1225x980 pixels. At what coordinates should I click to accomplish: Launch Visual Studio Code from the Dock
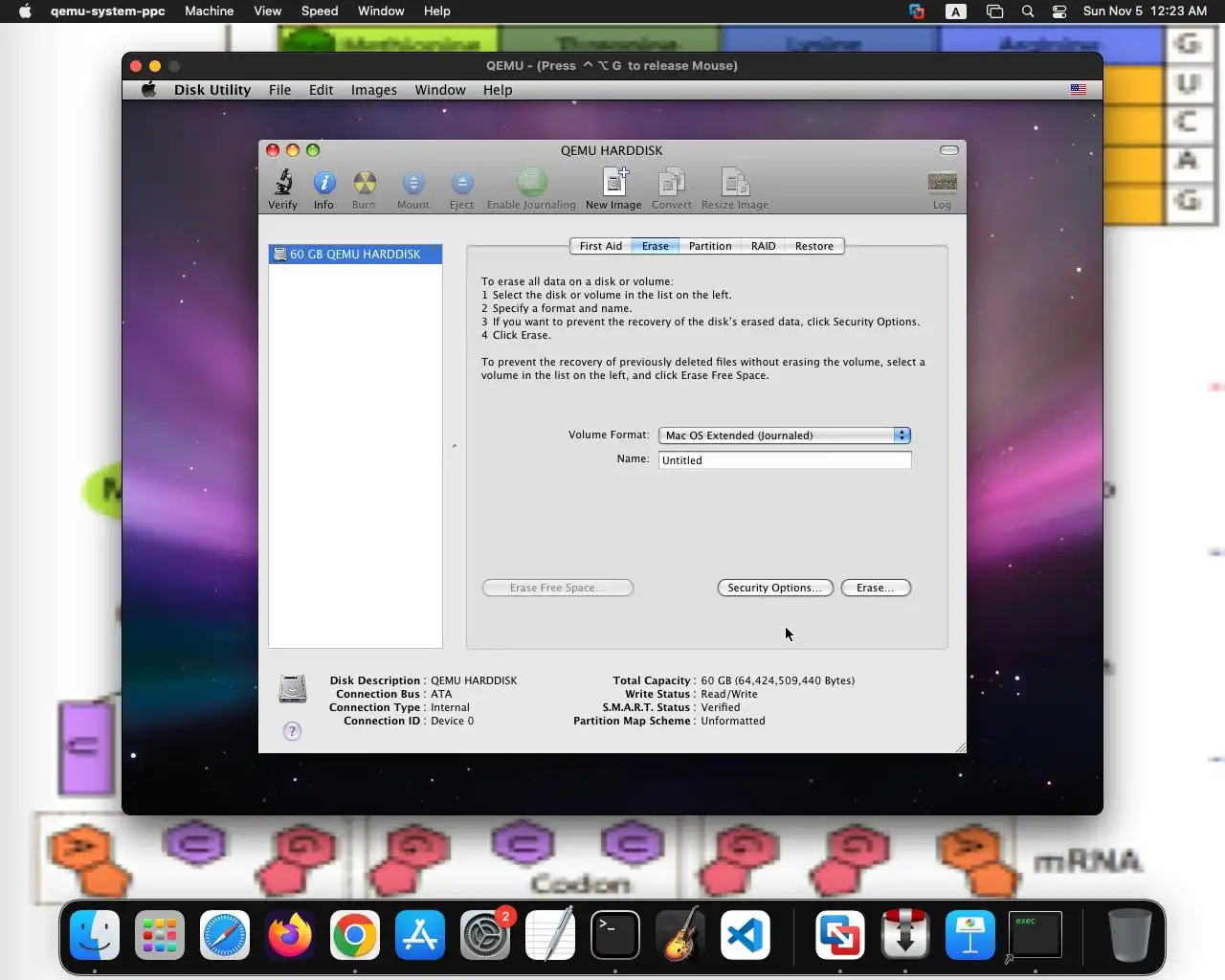pyautogui.click(x=746, y=934)
